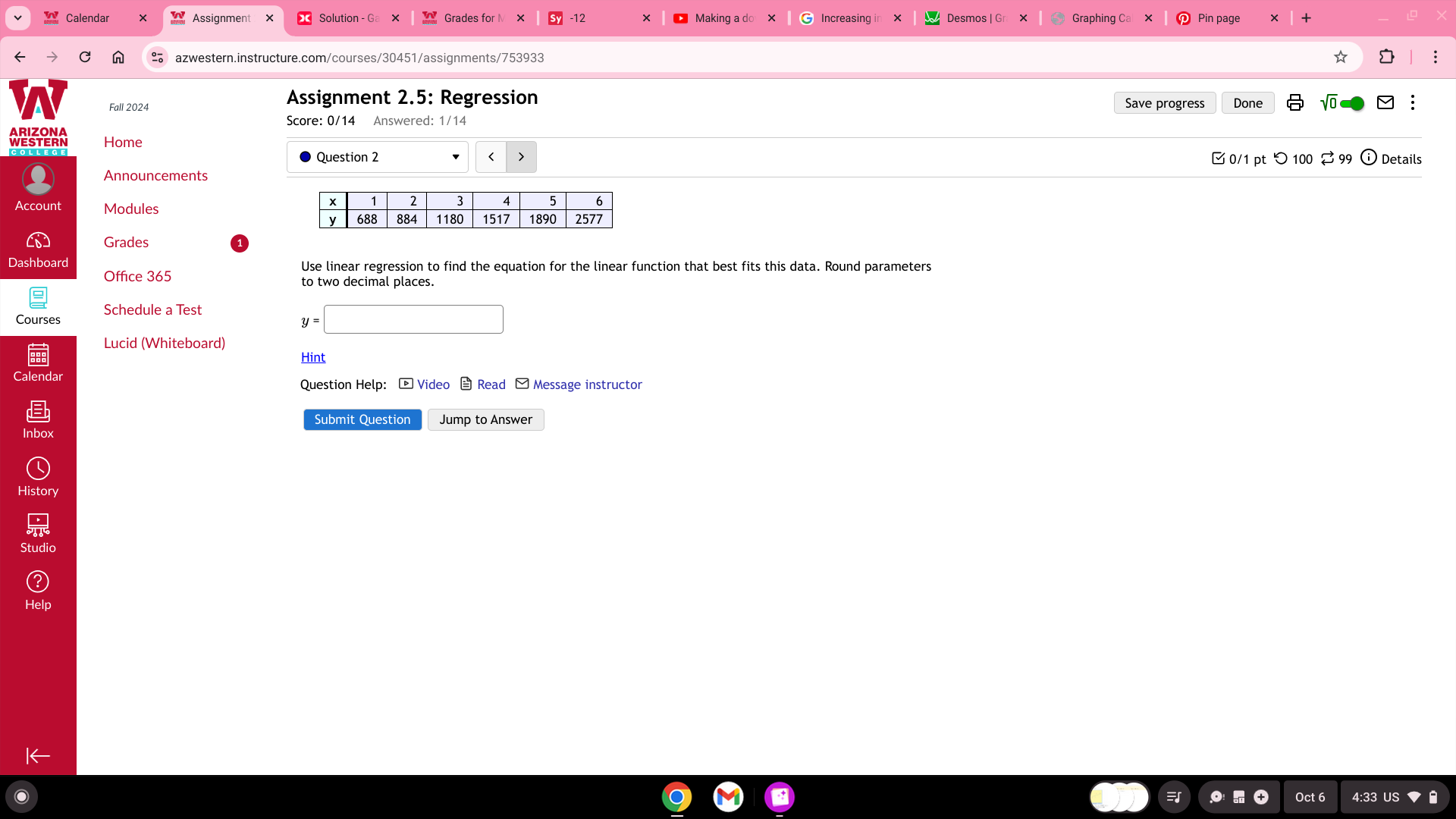Viewport: 1456px width, 819px height.
Task: Click the Hint link
Action: pos(313,357)
